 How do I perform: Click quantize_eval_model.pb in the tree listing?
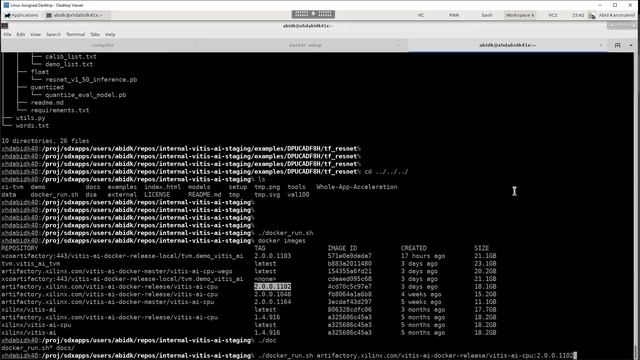click(85, 95)
